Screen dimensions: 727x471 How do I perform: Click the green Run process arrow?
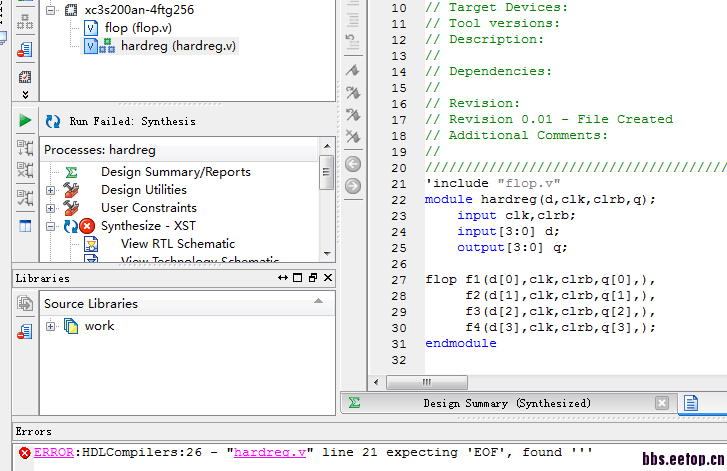coord(25,121)
